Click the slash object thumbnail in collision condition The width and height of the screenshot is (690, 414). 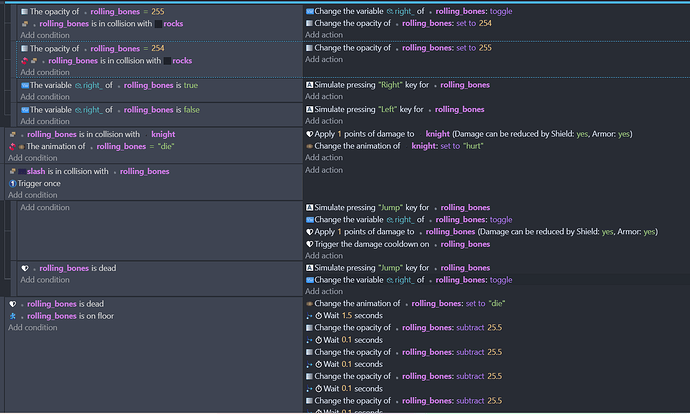22,171
